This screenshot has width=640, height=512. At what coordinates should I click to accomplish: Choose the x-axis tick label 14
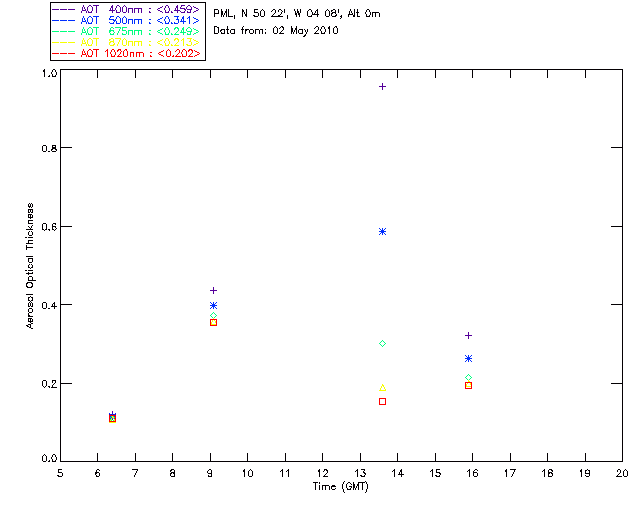pyautogui.click(x=398, y=473)
